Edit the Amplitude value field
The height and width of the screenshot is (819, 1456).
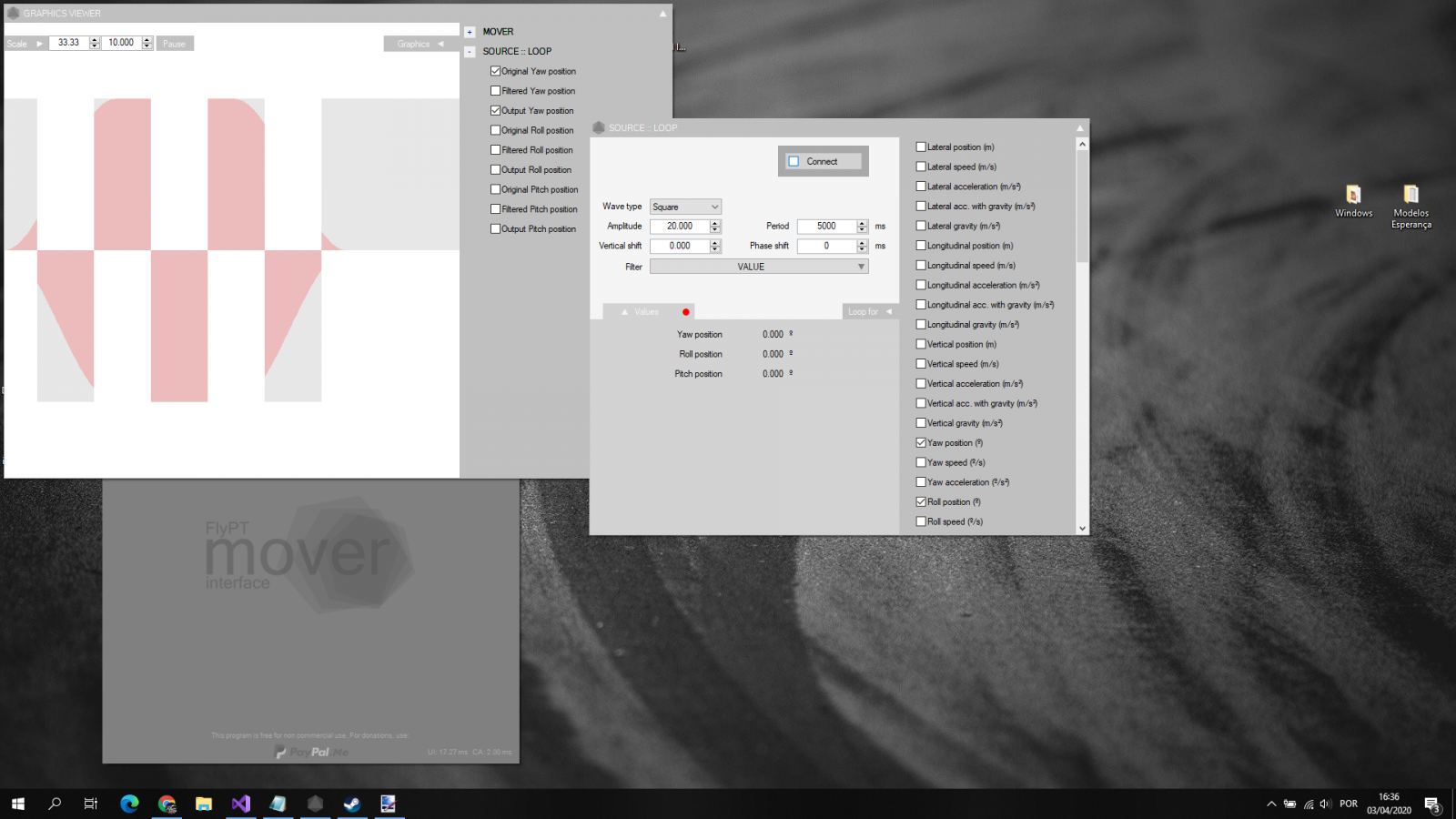[680, 227]
